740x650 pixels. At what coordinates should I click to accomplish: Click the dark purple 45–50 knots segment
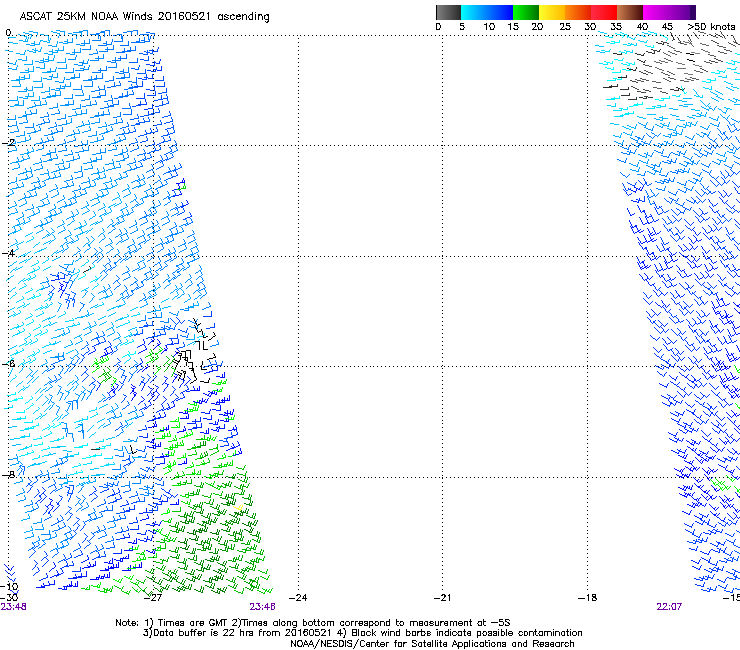pos(682,12)
